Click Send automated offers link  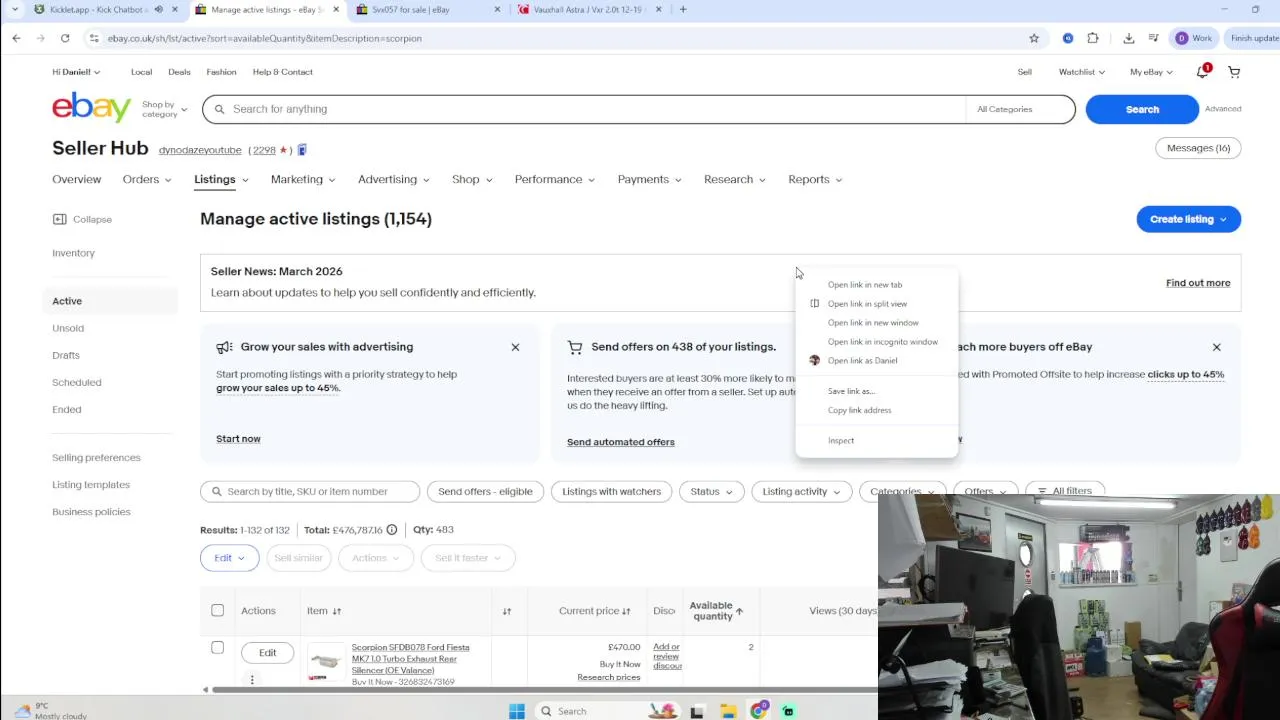pyautogui.click(x=621, y=442)
